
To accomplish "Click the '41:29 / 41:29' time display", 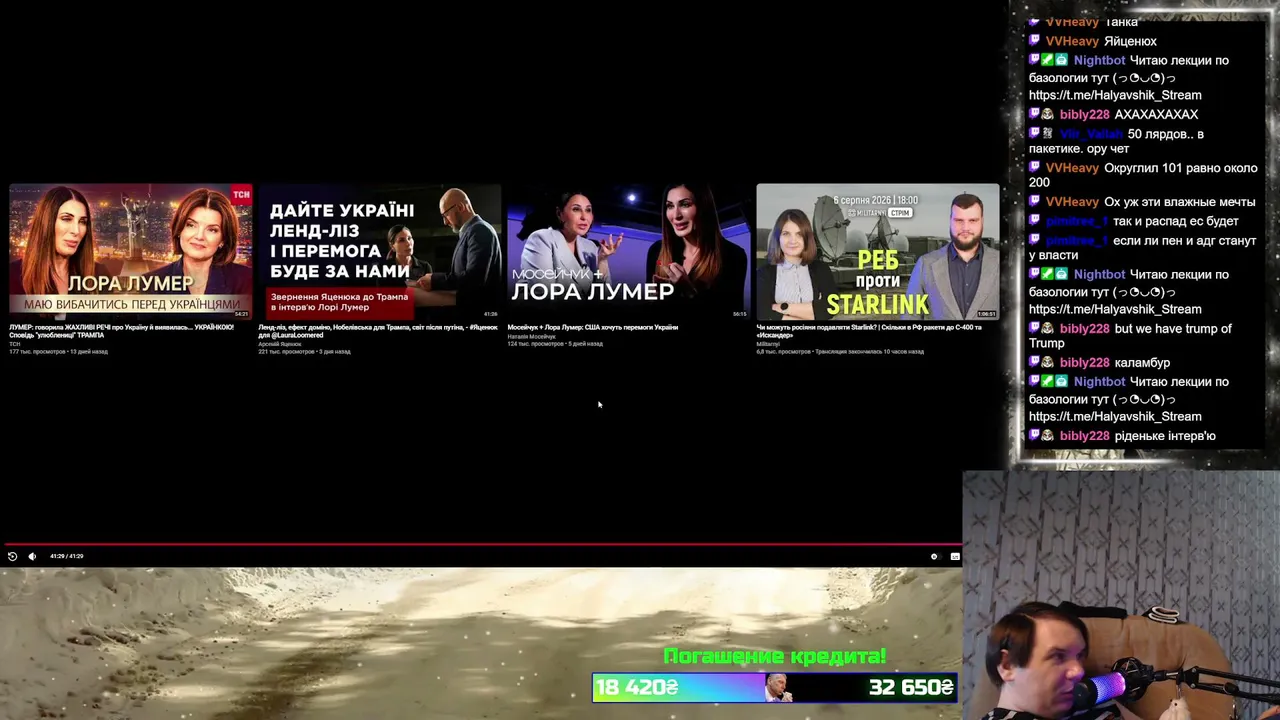I will tap(66, 556).
